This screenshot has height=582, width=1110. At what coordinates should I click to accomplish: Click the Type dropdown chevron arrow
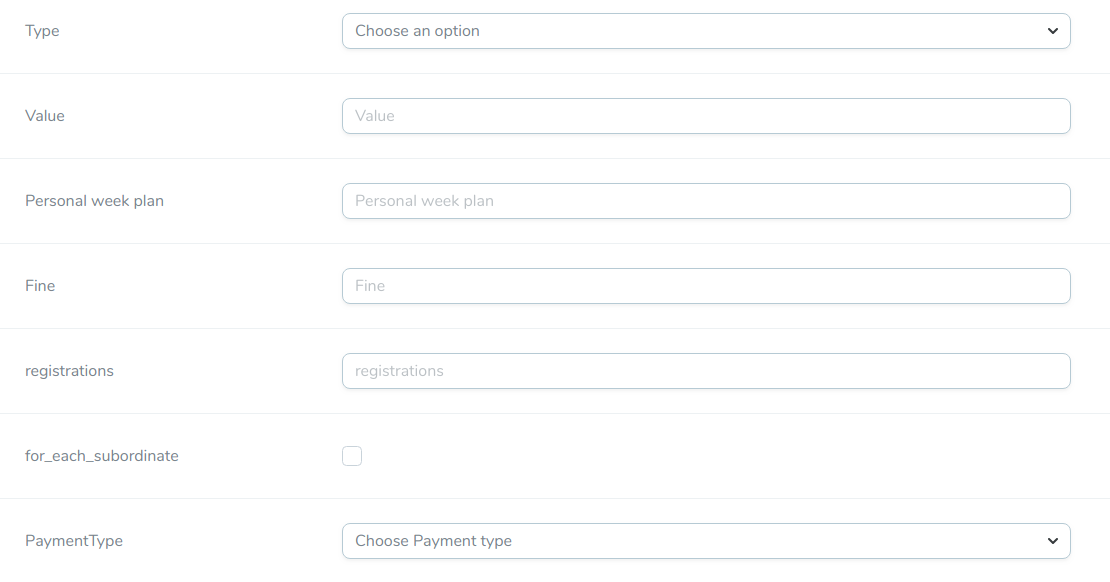pos(1052,31)
